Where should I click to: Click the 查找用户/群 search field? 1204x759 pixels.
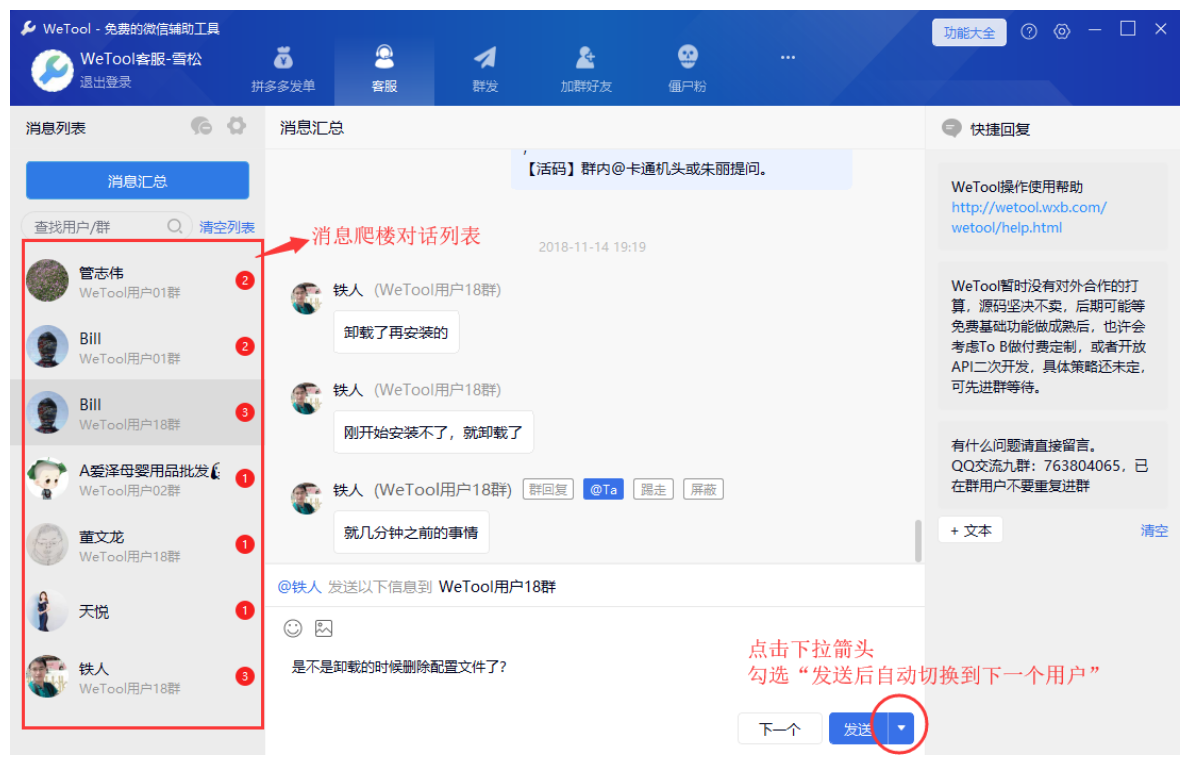(107, 227)
